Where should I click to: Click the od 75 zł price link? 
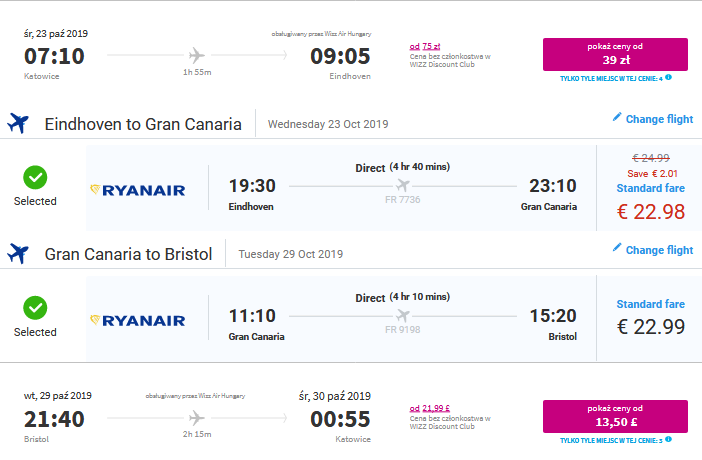pyautogui.click(x=425, y=46)
